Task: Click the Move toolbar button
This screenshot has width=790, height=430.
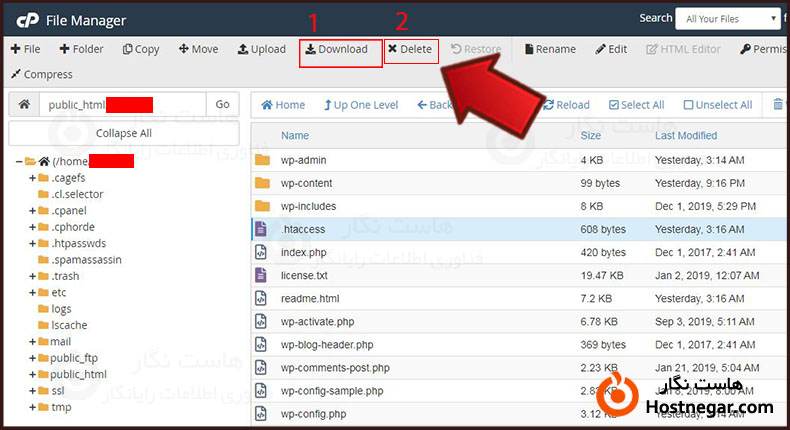Action: 198,49
